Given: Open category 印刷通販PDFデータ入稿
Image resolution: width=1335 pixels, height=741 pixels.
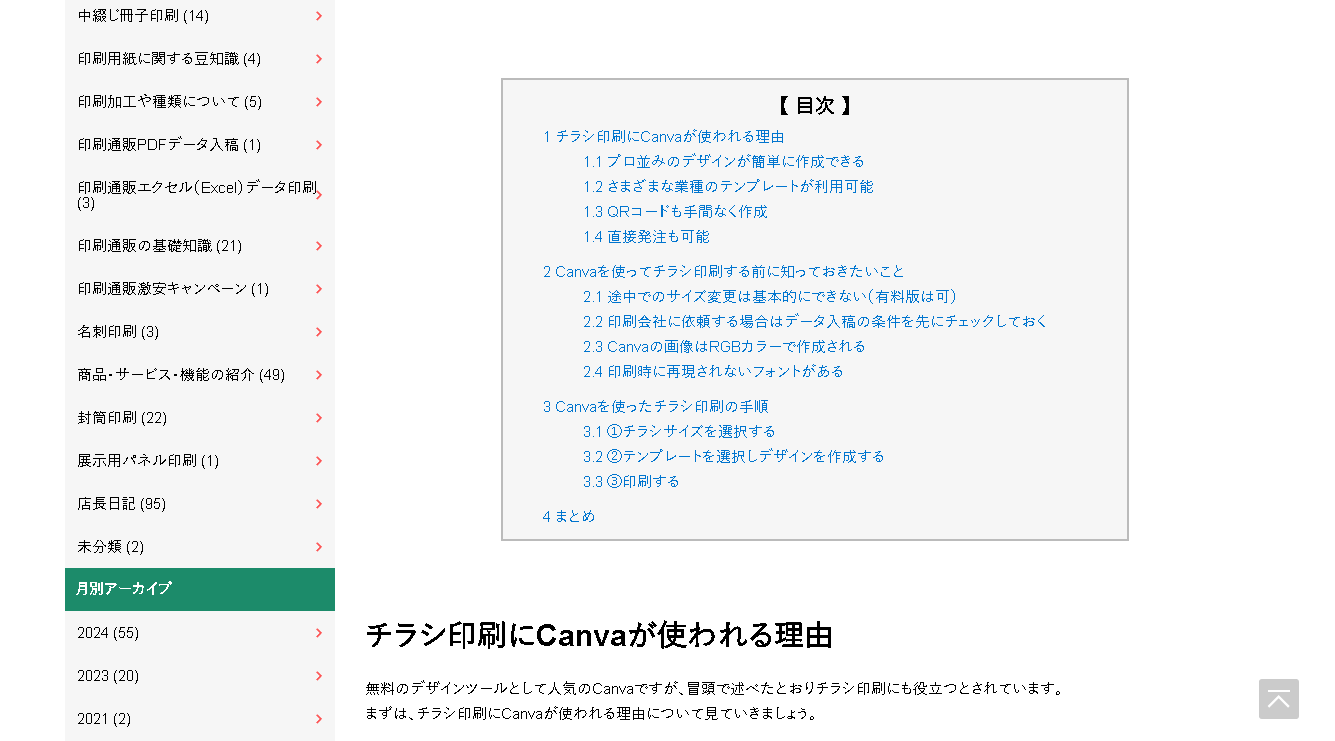Looking at the screenshot, I should (200, 145).
